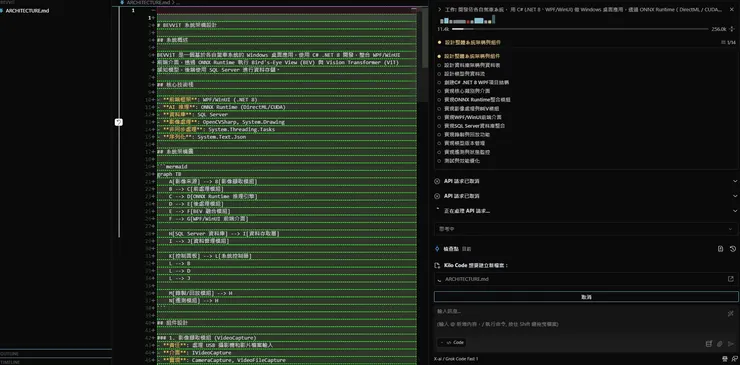Image resolution: width=740 pixels, height=365 pixels.
Task: Click the send message arrow icon
Action: pos(731,344)
